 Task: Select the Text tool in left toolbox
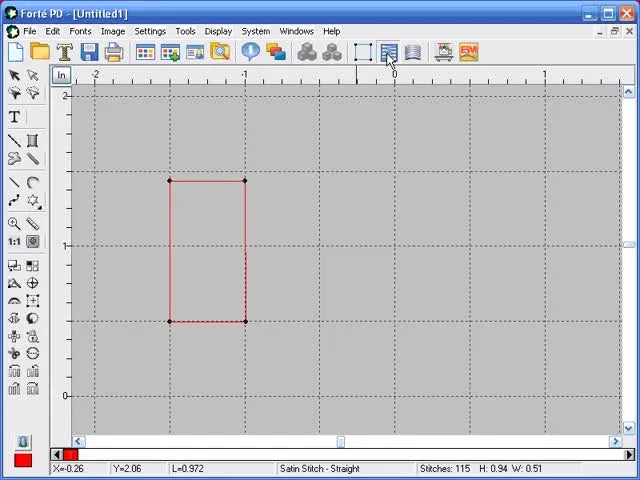point(14,117)
